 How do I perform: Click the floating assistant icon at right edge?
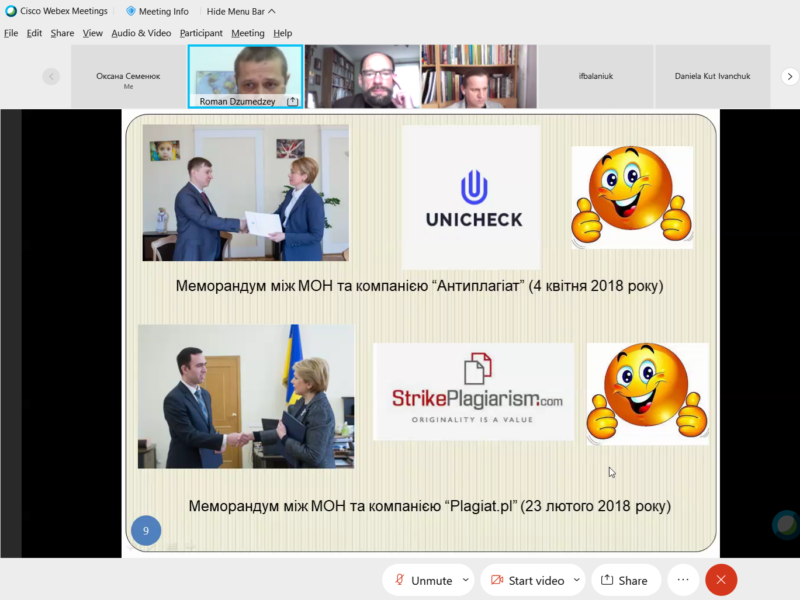coord(786,524)
